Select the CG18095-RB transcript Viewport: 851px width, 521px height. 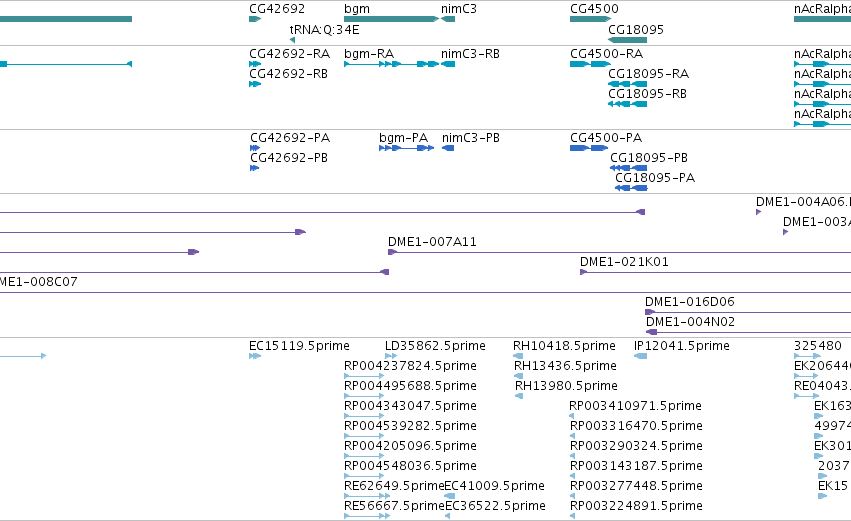(x=627, y=104)
